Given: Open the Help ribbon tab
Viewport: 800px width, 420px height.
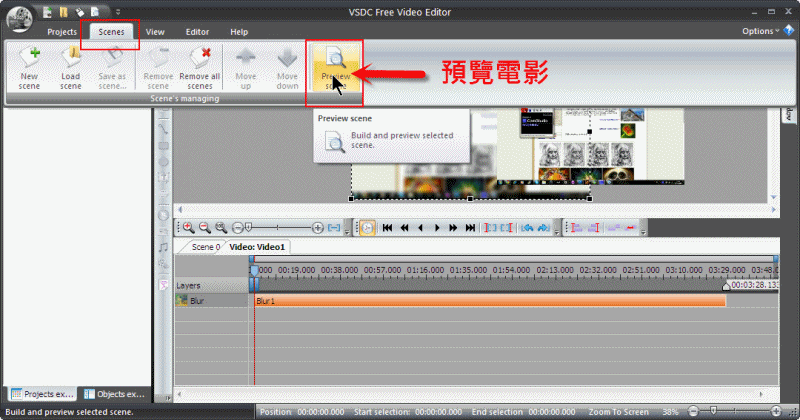Looking at the screenshot, I should point(239,32).
